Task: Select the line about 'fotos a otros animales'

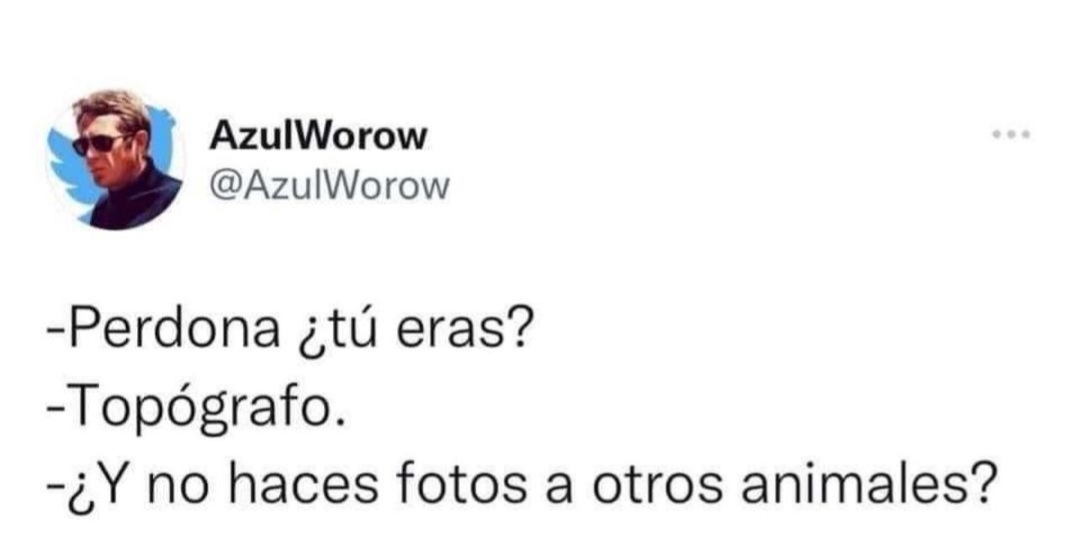Action: pos(521,486)
